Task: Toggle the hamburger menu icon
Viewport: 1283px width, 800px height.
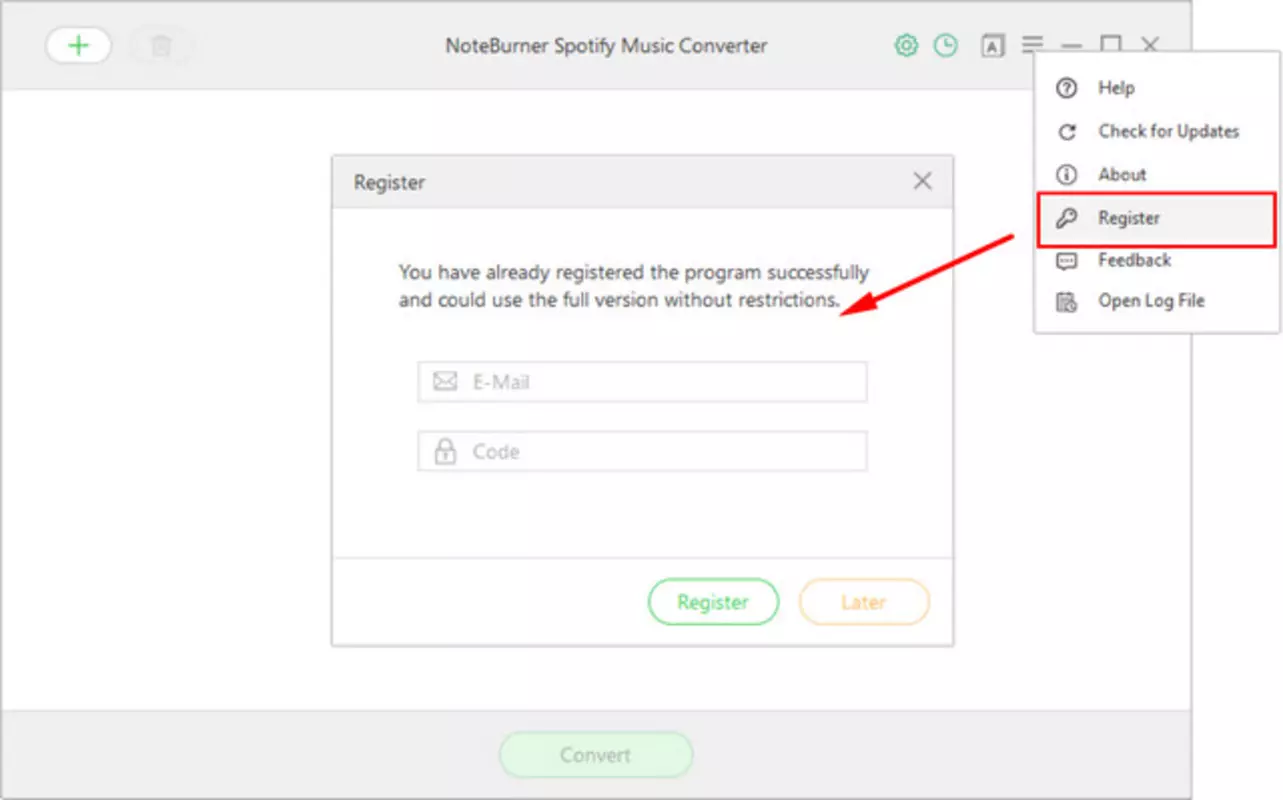Action: 1032,45
